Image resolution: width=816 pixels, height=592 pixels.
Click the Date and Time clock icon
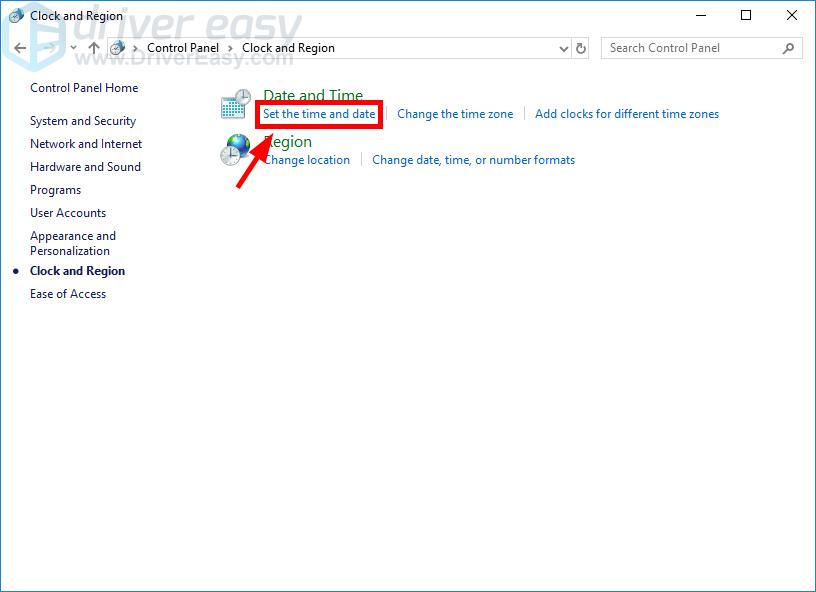click(x=236, y=104)
